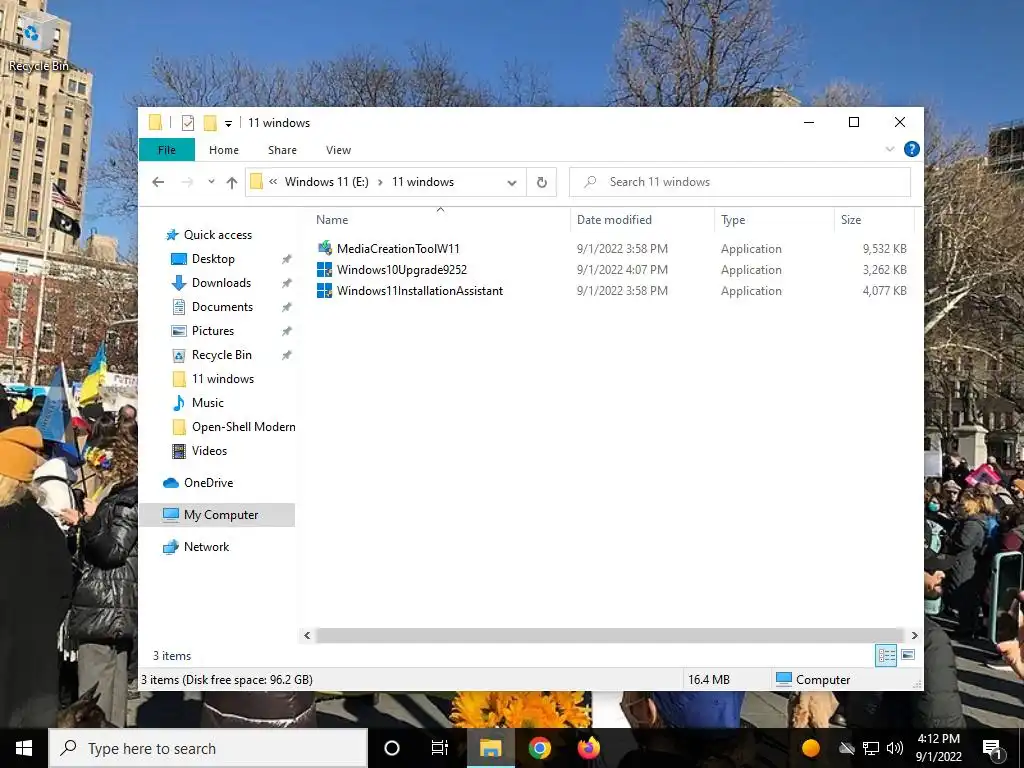Expand the arrow after Windows 11 (E:) breadcrumb

click(380, 182)
